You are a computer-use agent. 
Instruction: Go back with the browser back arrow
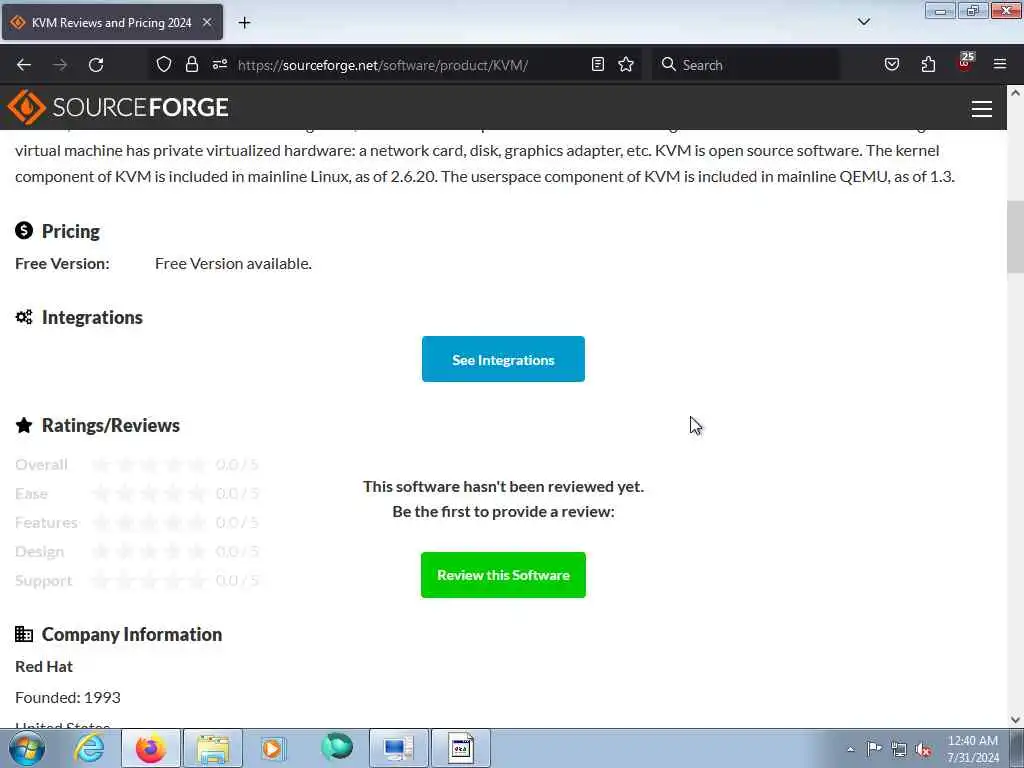pyautogui.click(x=24, y=65)
